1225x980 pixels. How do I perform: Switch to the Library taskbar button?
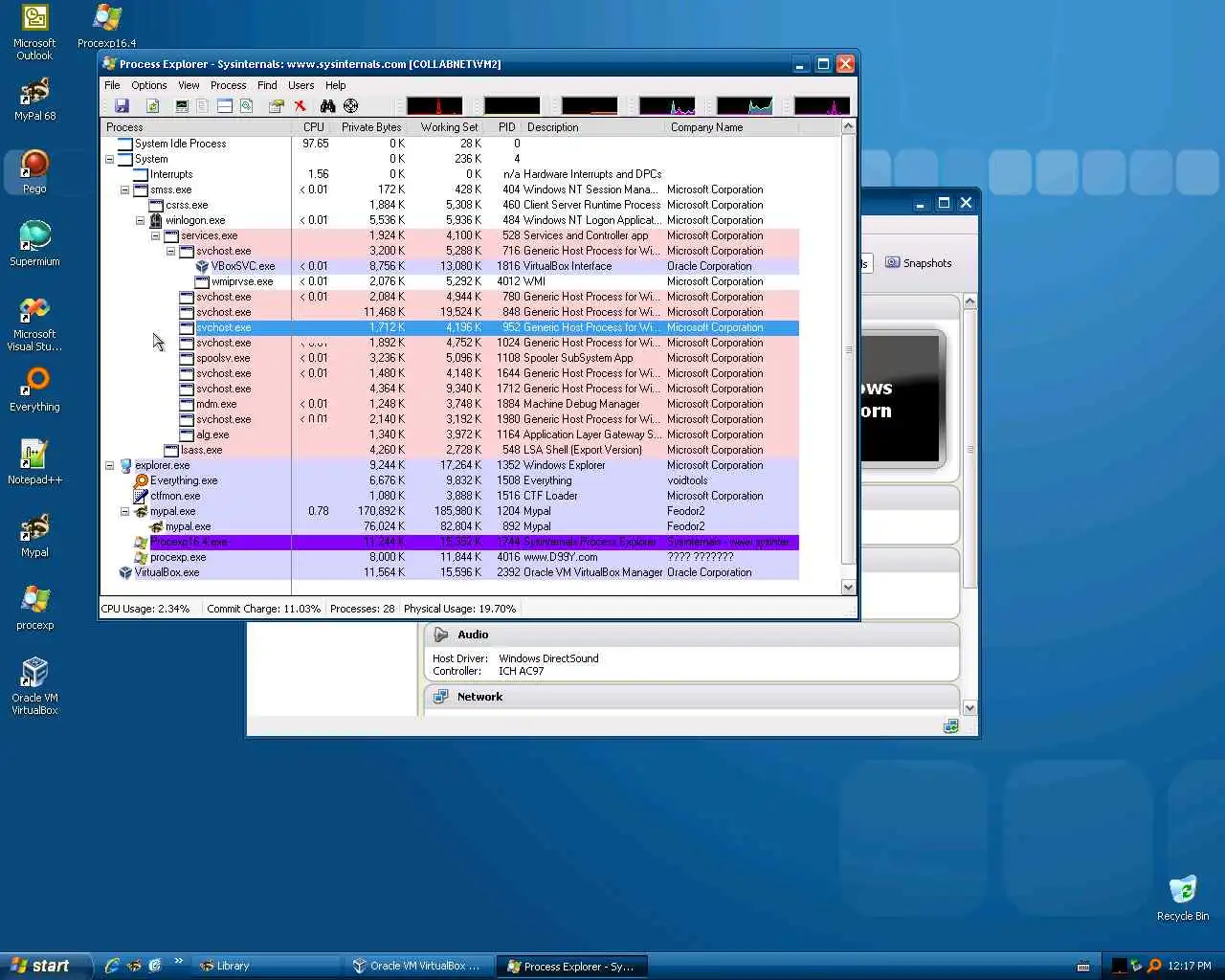pyautogui.click(x=266, y=966)
